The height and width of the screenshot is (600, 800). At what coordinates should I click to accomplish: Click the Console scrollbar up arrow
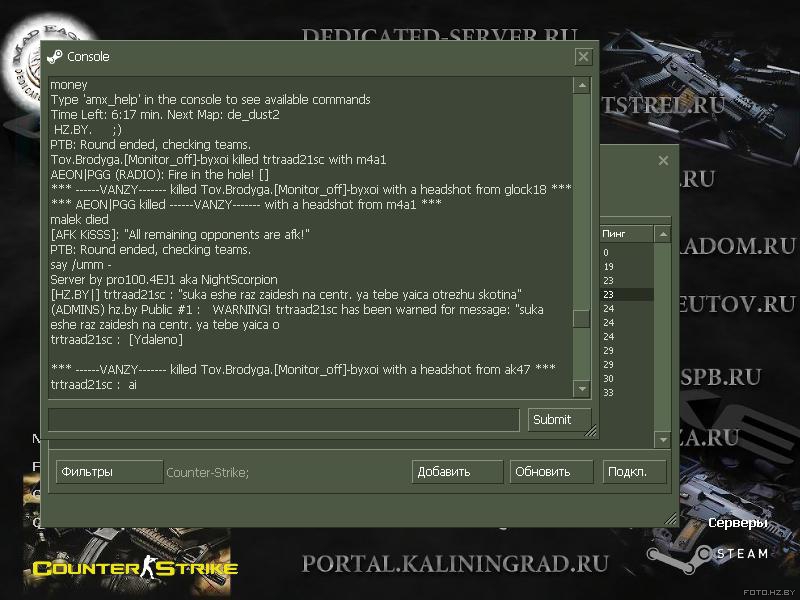(x=582, y=85)
